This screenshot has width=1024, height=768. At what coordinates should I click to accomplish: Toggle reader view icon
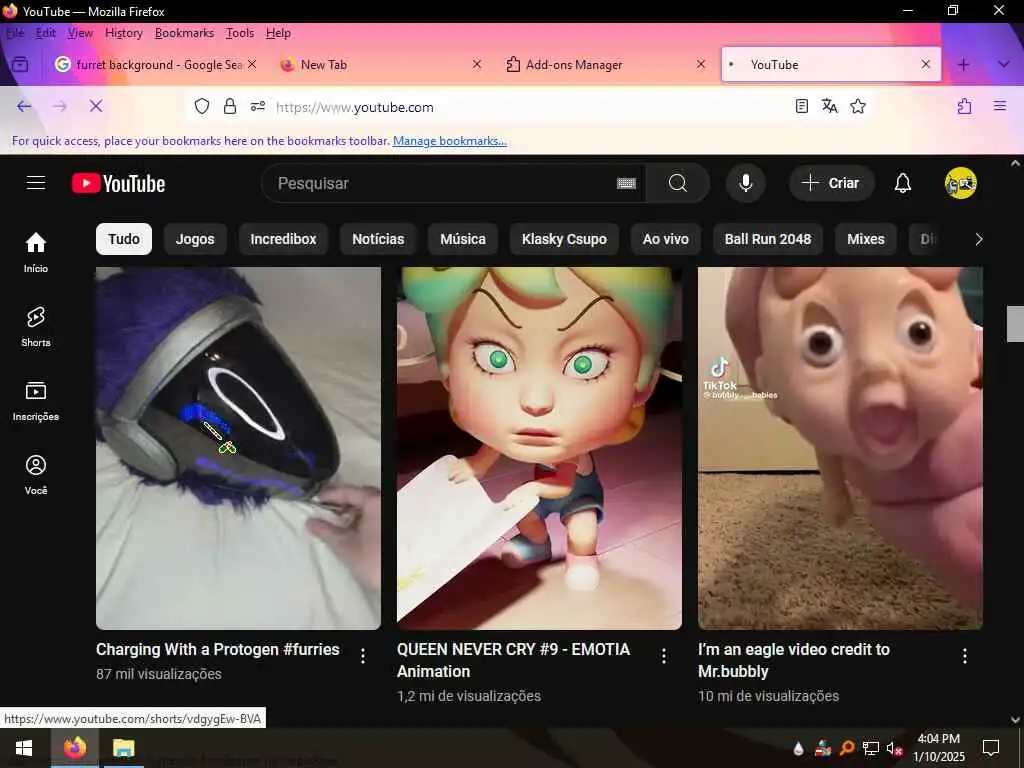coord(802,106)
